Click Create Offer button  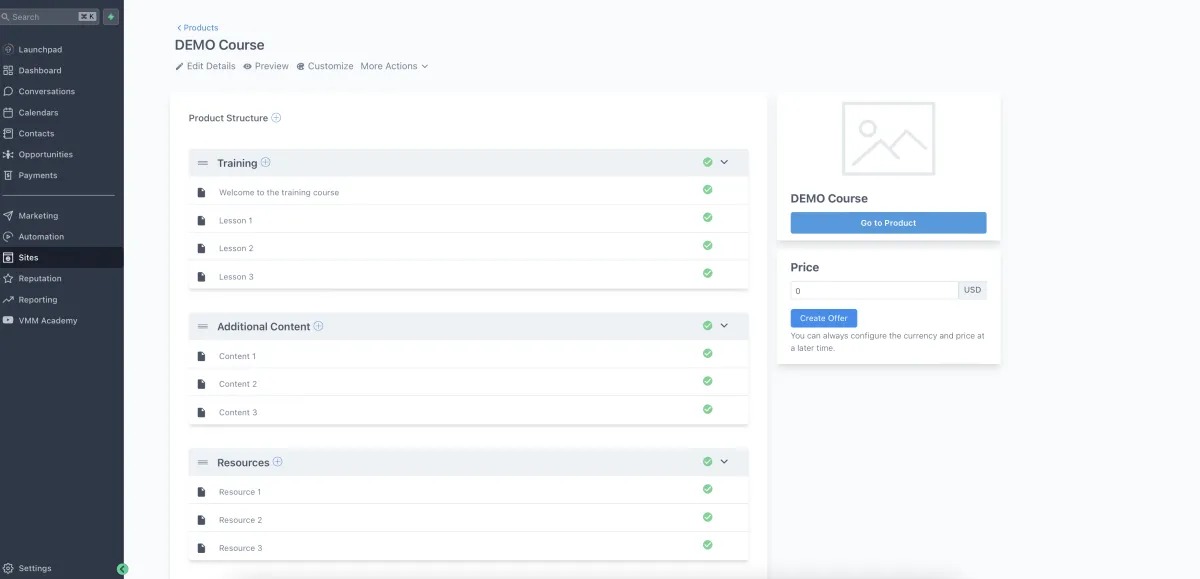click(824, 318)
